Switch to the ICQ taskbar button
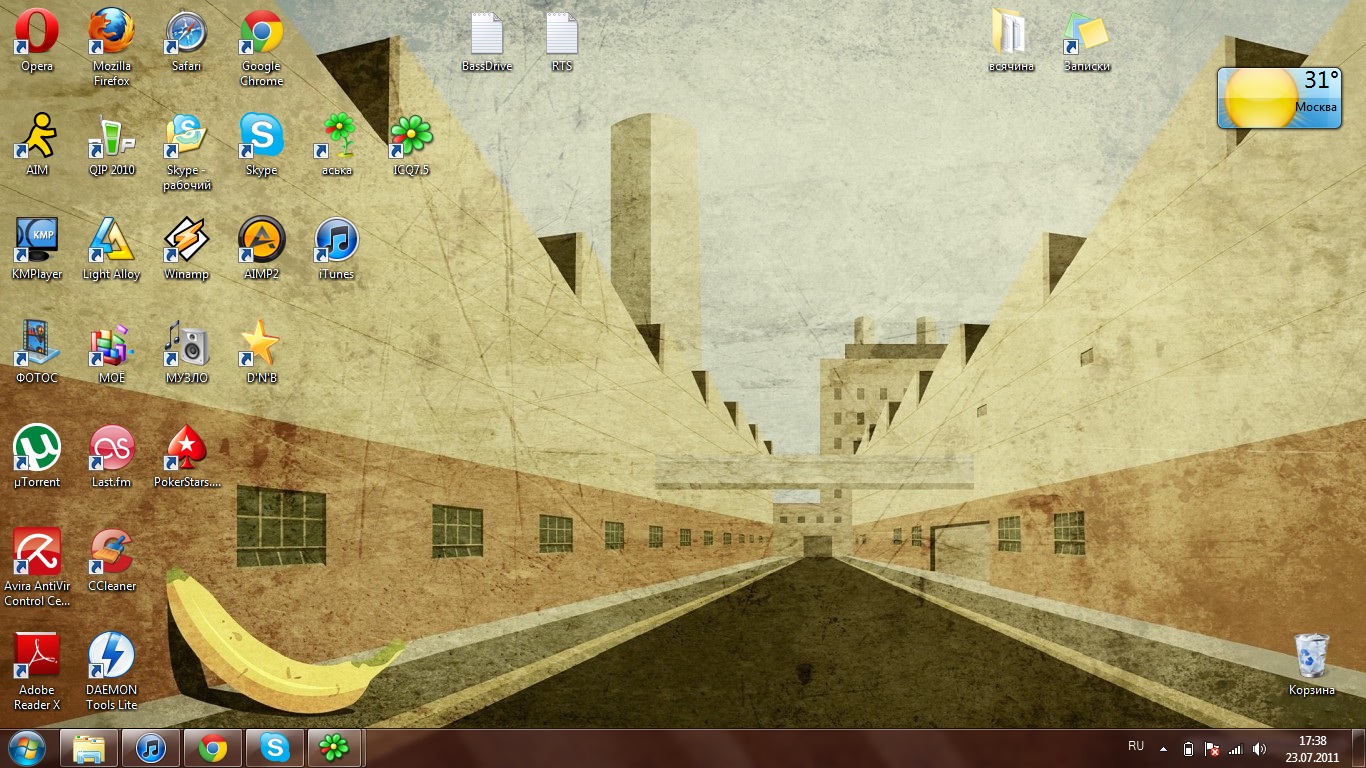 point(335,748)
